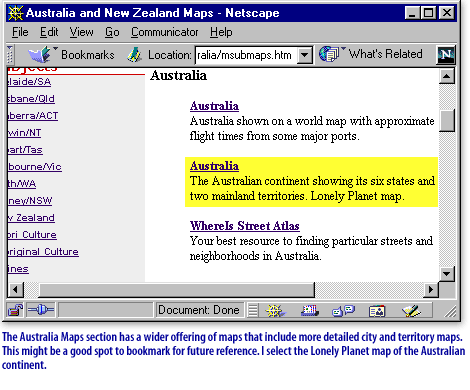Open the Composer pen icon

(411, 311)
